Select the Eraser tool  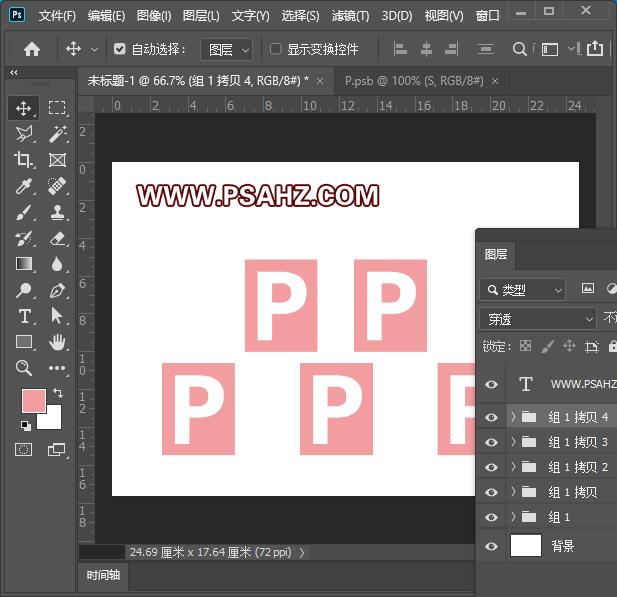coord(57,238)
